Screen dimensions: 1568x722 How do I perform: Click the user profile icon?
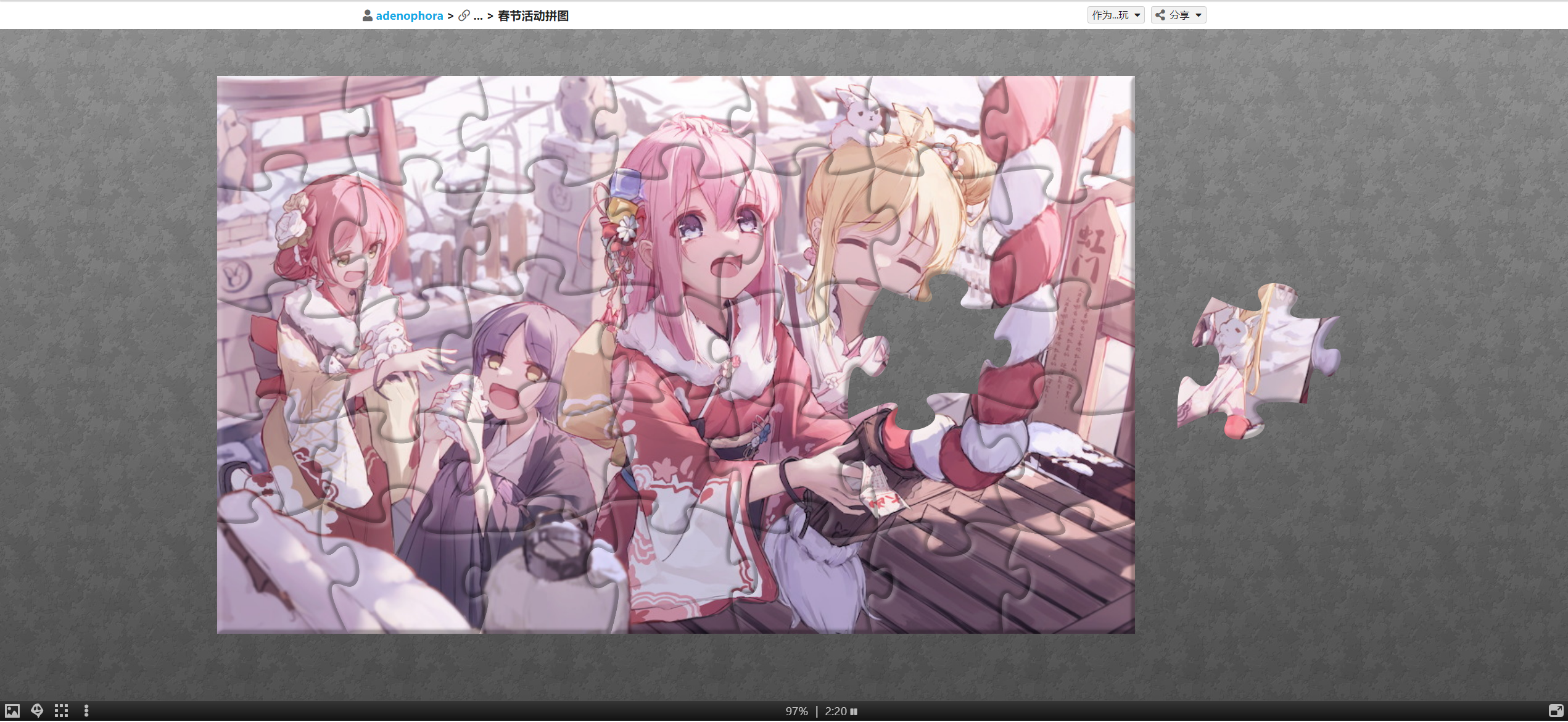(x=367, y=15)
